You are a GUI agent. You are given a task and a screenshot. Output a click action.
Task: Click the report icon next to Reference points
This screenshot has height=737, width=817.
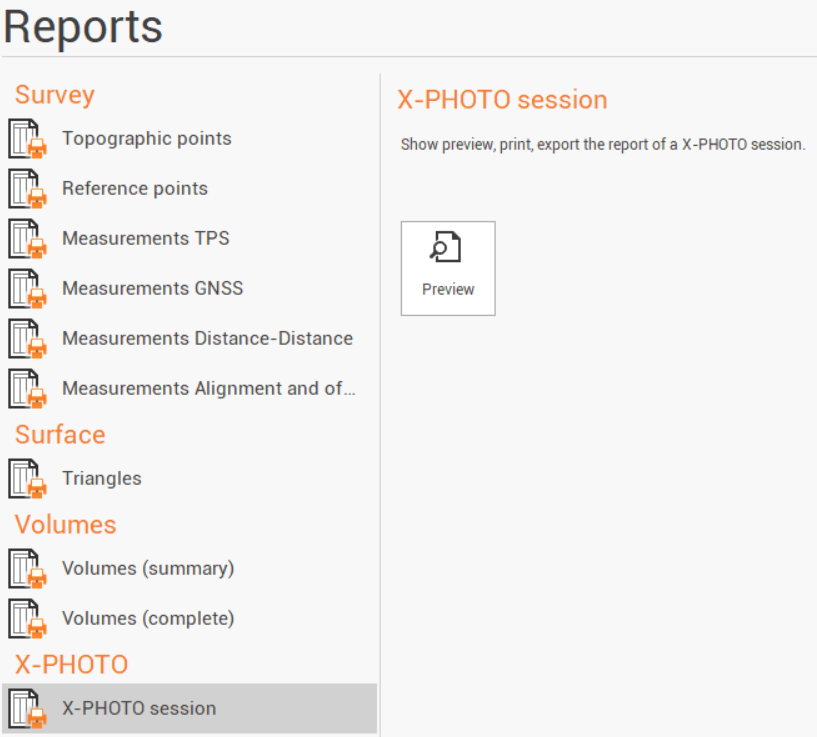coord(27,189)
